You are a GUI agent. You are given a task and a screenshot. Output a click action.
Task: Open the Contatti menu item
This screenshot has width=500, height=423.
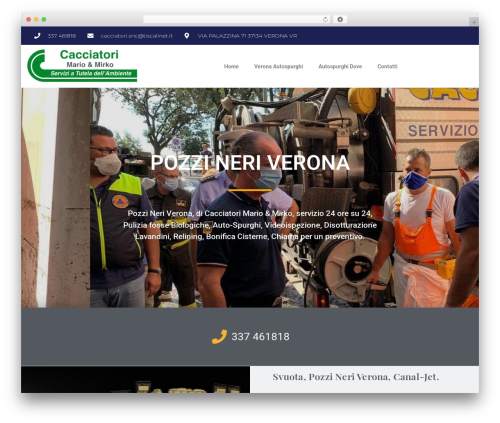click(x=387, y=66)
